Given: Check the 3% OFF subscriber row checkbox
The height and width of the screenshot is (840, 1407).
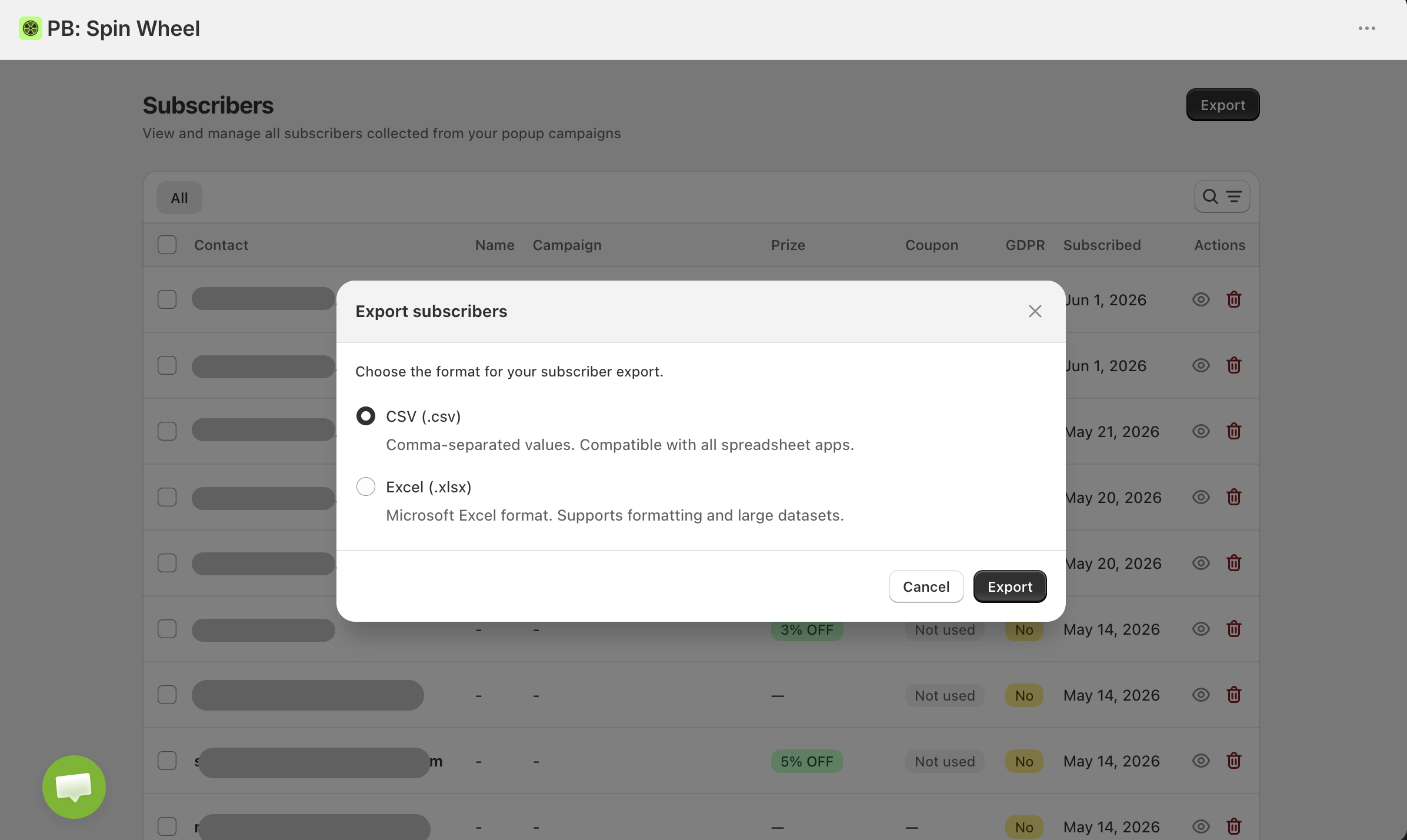Looking at the screenshot, I should coord(167,629).
